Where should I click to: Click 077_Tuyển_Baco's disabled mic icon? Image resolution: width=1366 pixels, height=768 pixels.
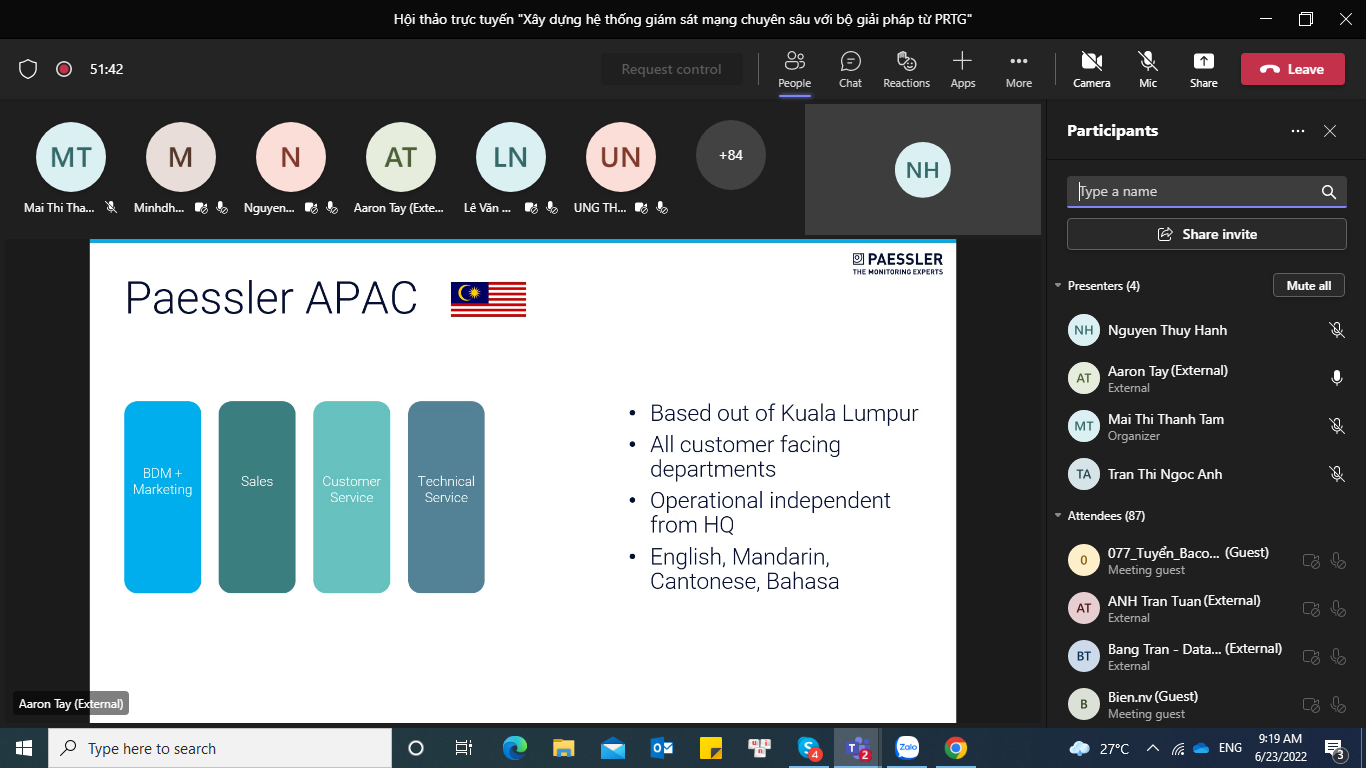(1338, 561)
